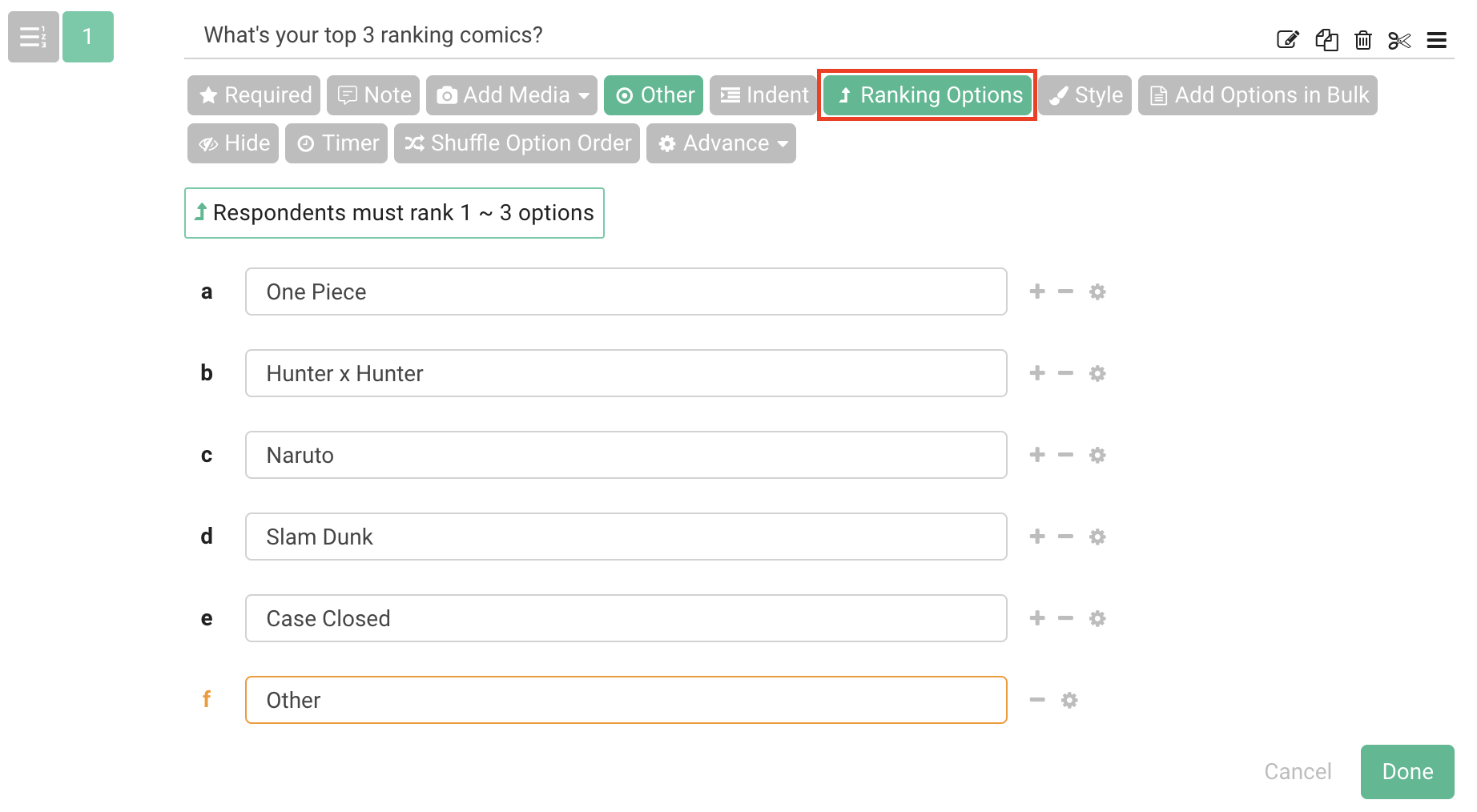The height and width of the screenshot is (812, 1477).
Task: Click the Done button
Action: click(x=1407, y=771)
